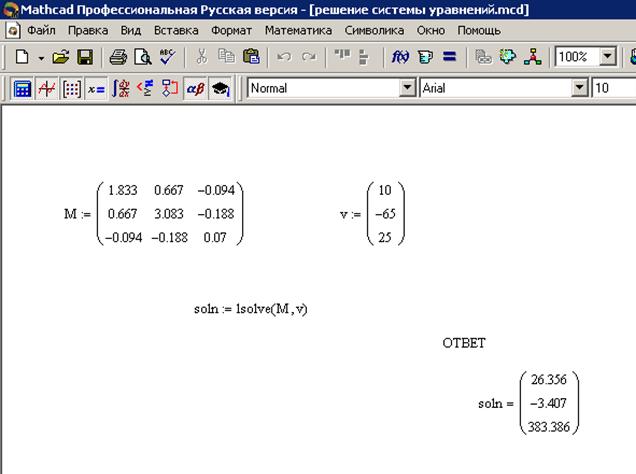The width and height of the screenshot is (636, 474).
Task: Click the font size field showing 10
Action: (x=613, y=88)
